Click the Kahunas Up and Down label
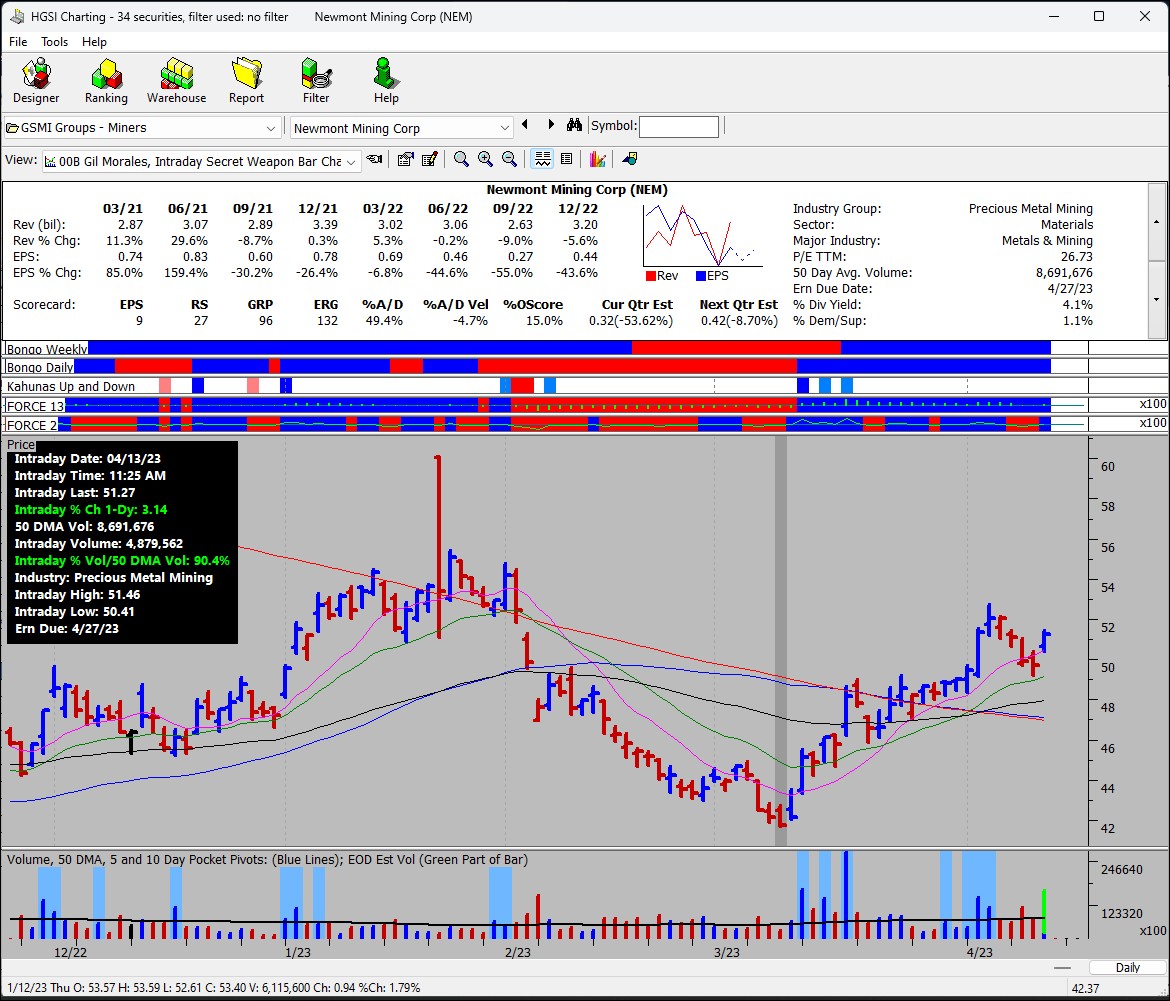 click(71, 386)
